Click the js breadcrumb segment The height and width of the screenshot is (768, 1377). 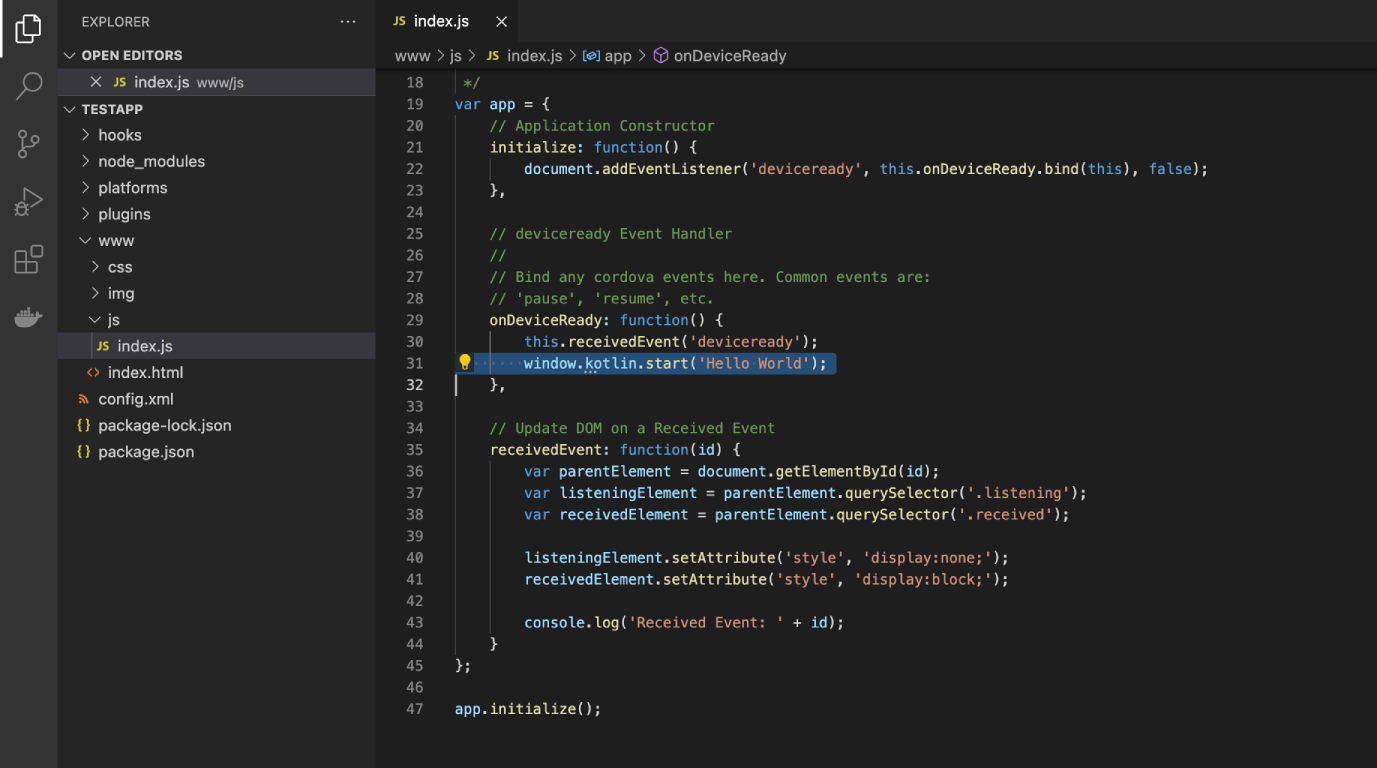456,56
